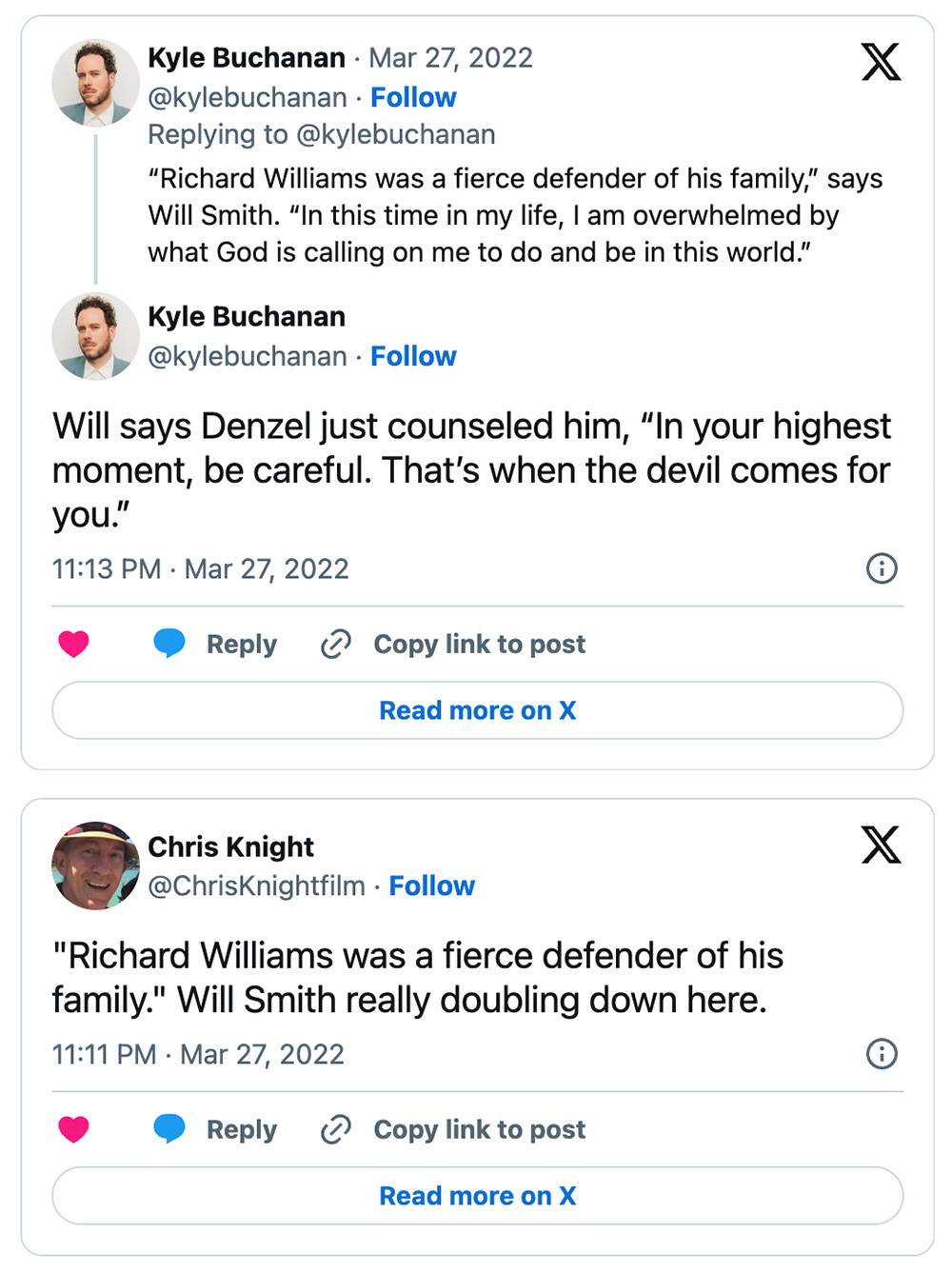Follow Kyle Buchanan from the replied-to tweet
952x1273 pixels.
(x=413, y=97)
